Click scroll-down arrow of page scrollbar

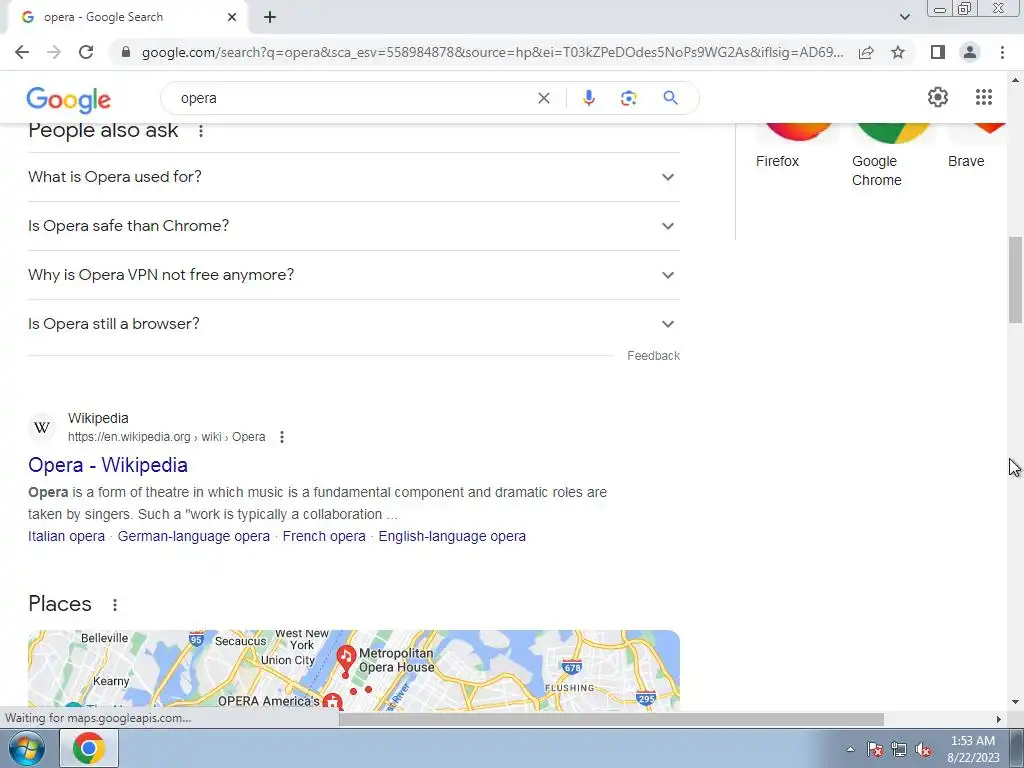pyautogui.click(x=1016, y=703)
